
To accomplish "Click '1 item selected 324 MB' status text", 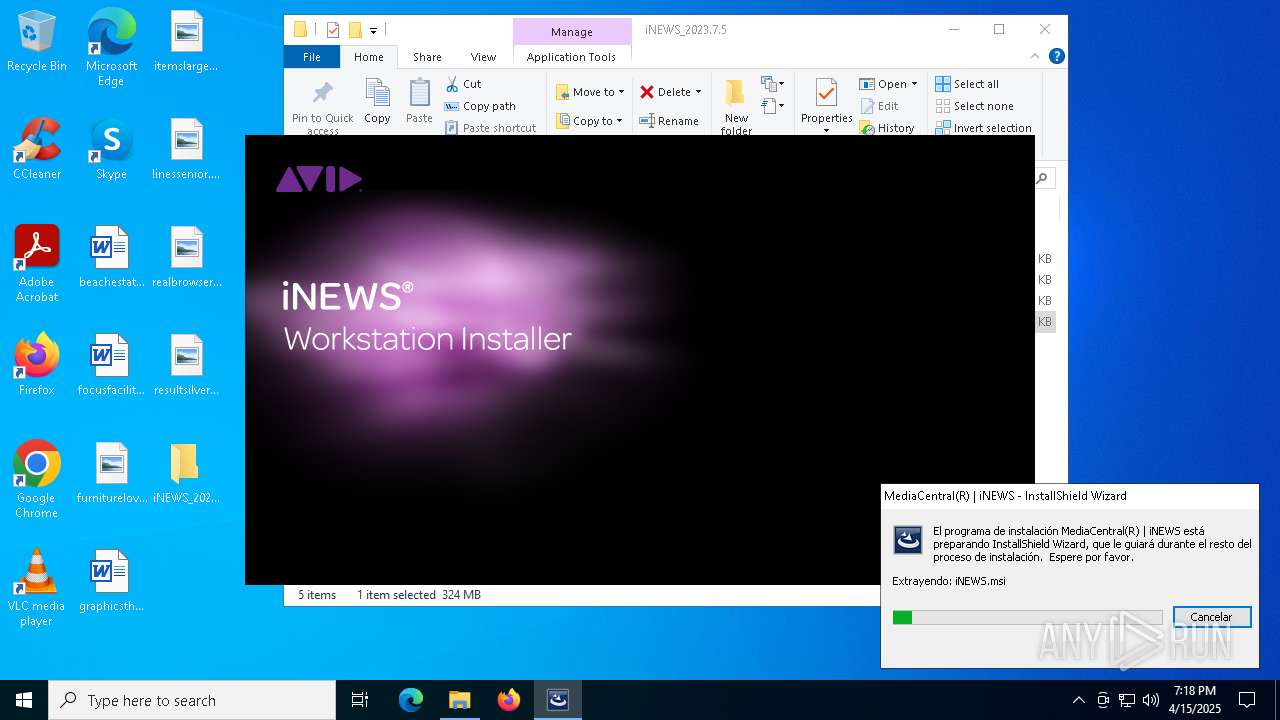I will tap(418, 595).
